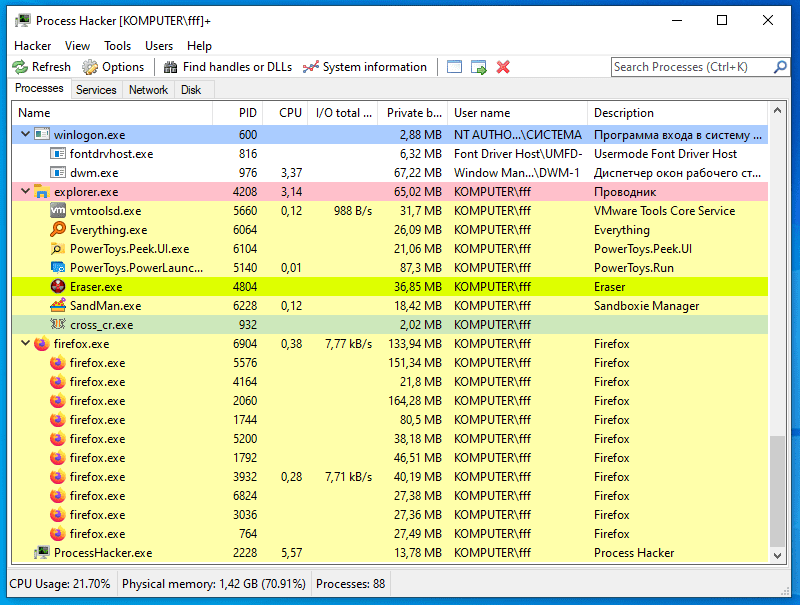Switch to the Network tab
The image size is (800, 605).
148,90
